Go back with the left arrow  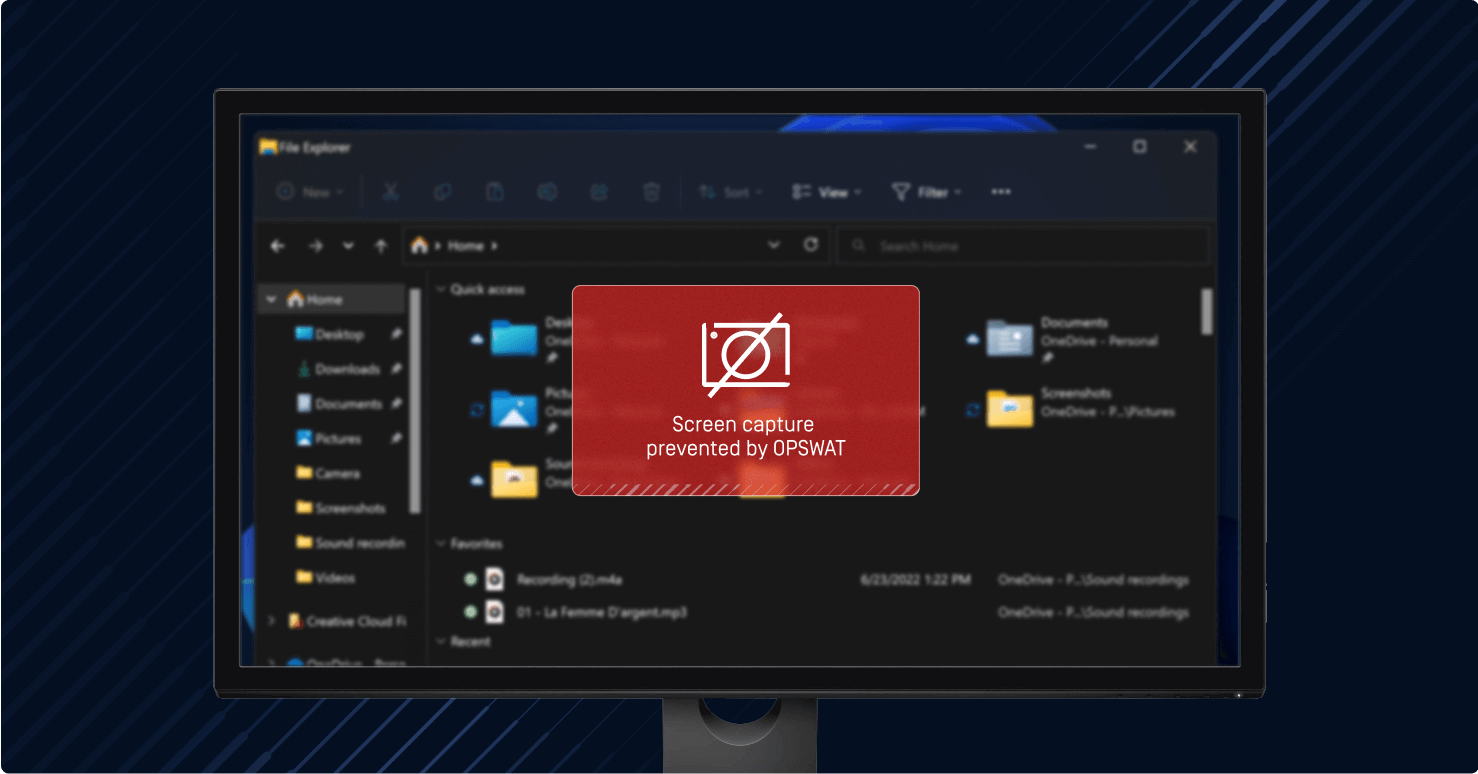(277, 246)
